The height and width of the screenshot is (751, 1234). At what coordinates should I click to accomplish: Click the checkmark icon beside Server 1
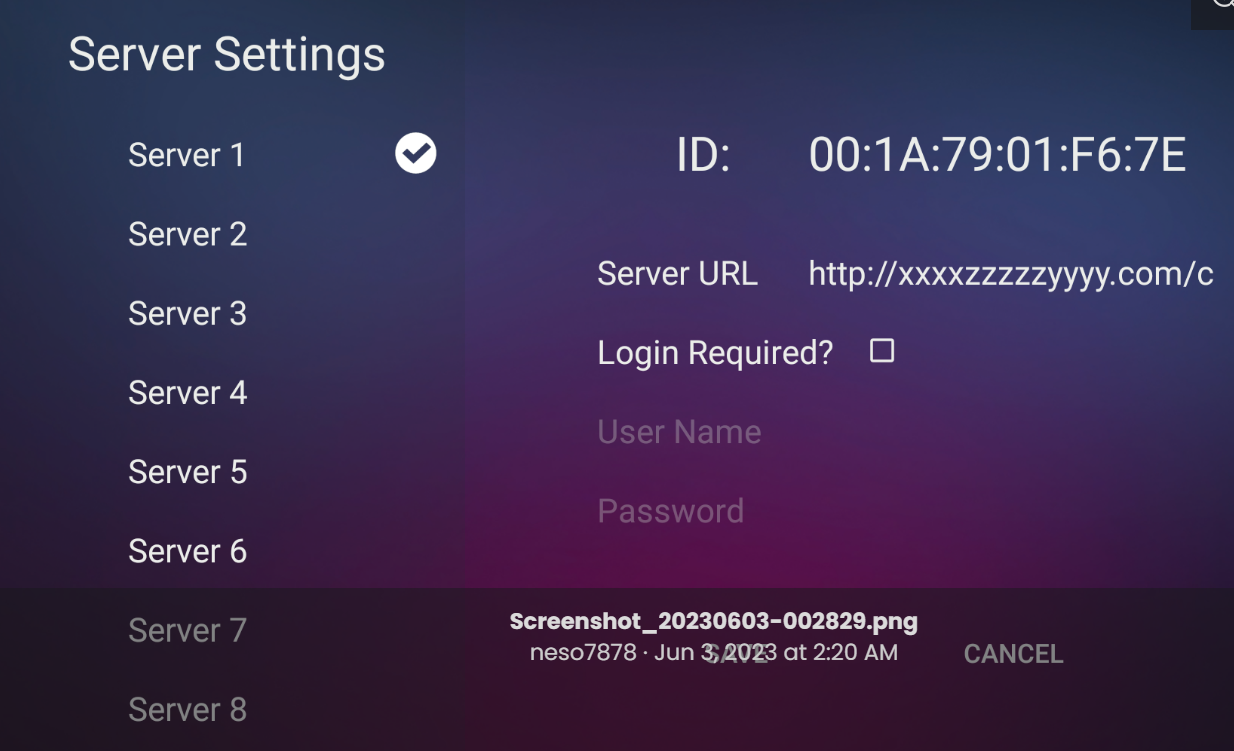click(x=415, y=154)
